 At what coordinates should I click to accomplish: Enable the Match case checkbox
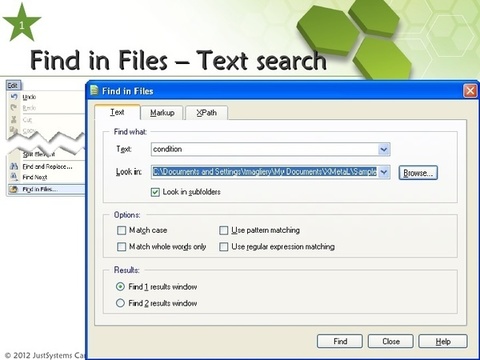click(122, 230)
